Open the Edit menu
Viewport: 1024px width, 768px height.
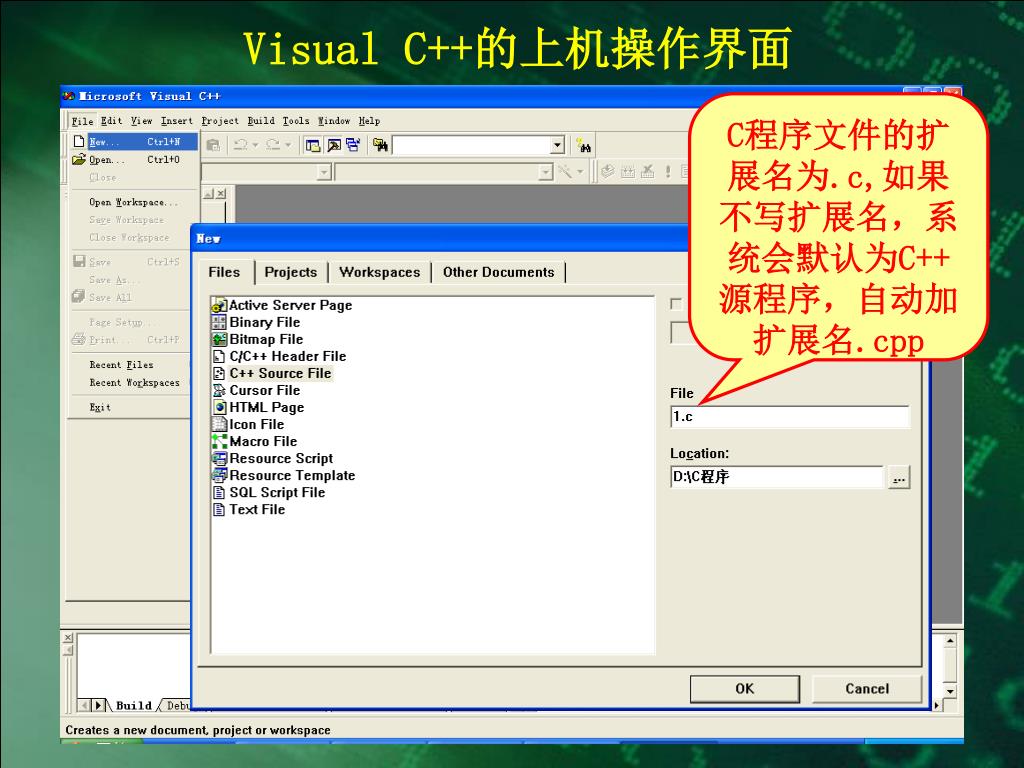(111, 121)
